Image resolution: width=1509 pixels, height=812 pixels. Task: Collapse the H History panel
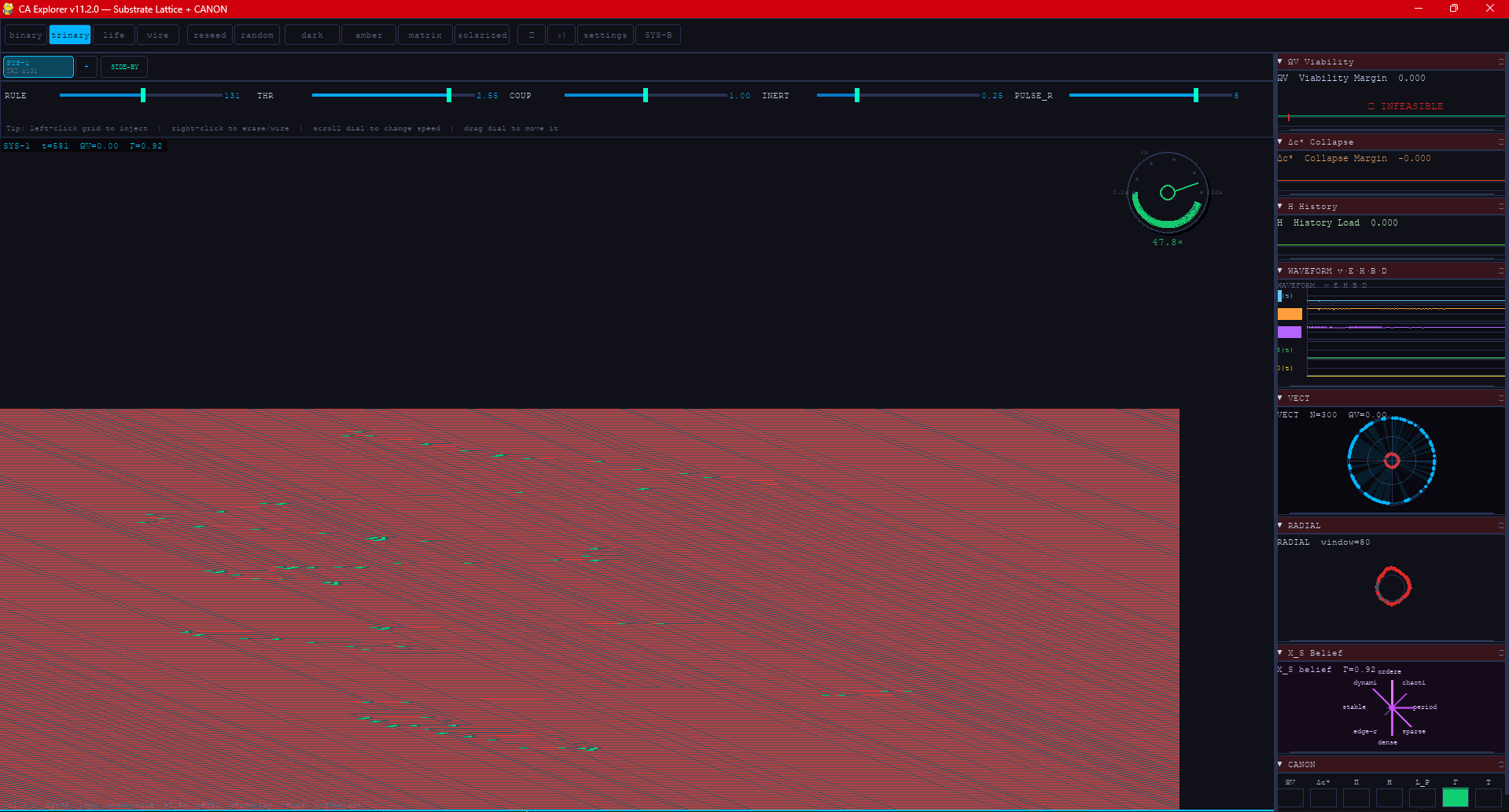(x=1280, y=206)
